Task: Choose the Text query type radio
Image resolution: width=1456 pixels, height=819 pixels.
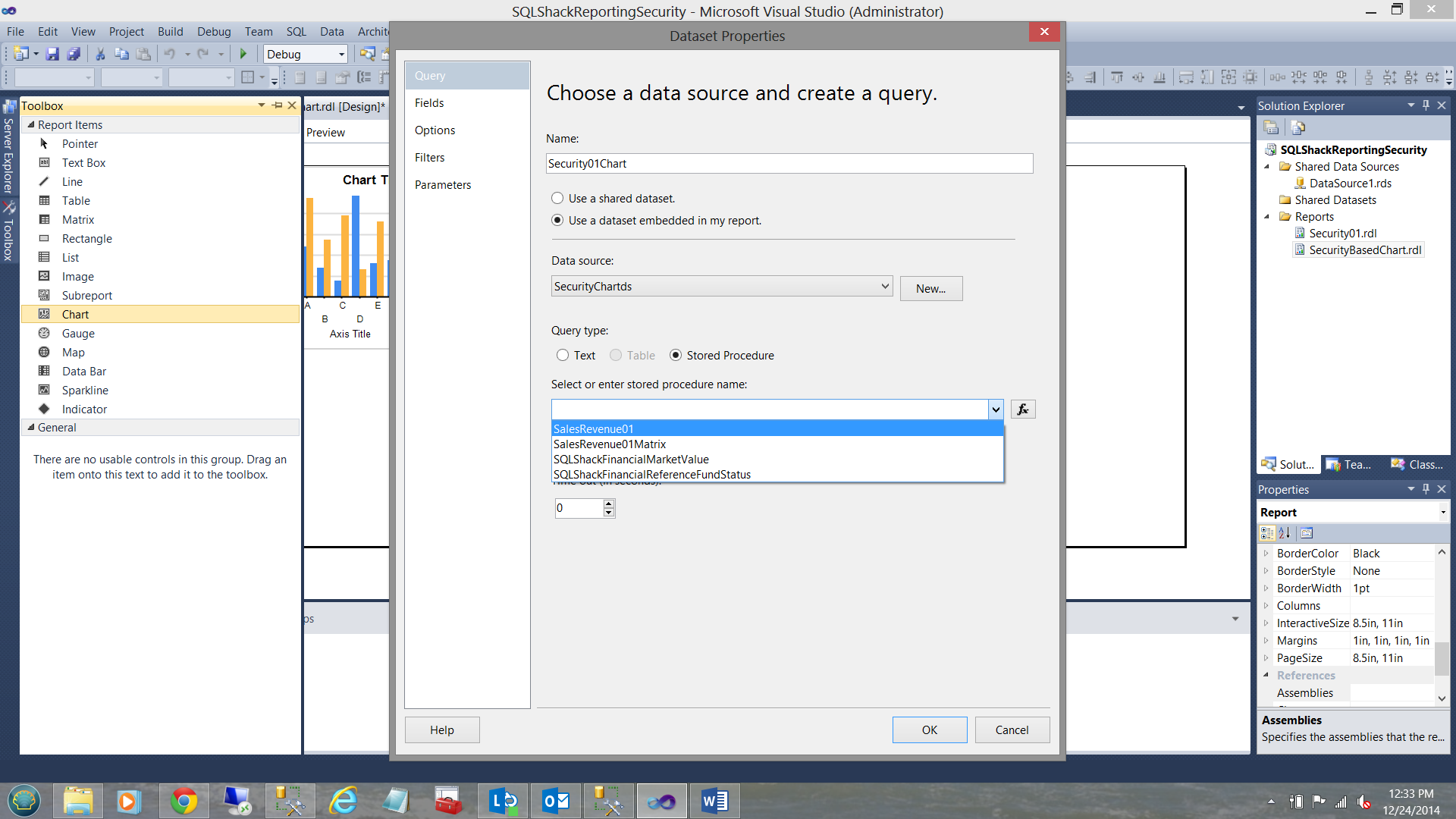Action: [563, 355]
